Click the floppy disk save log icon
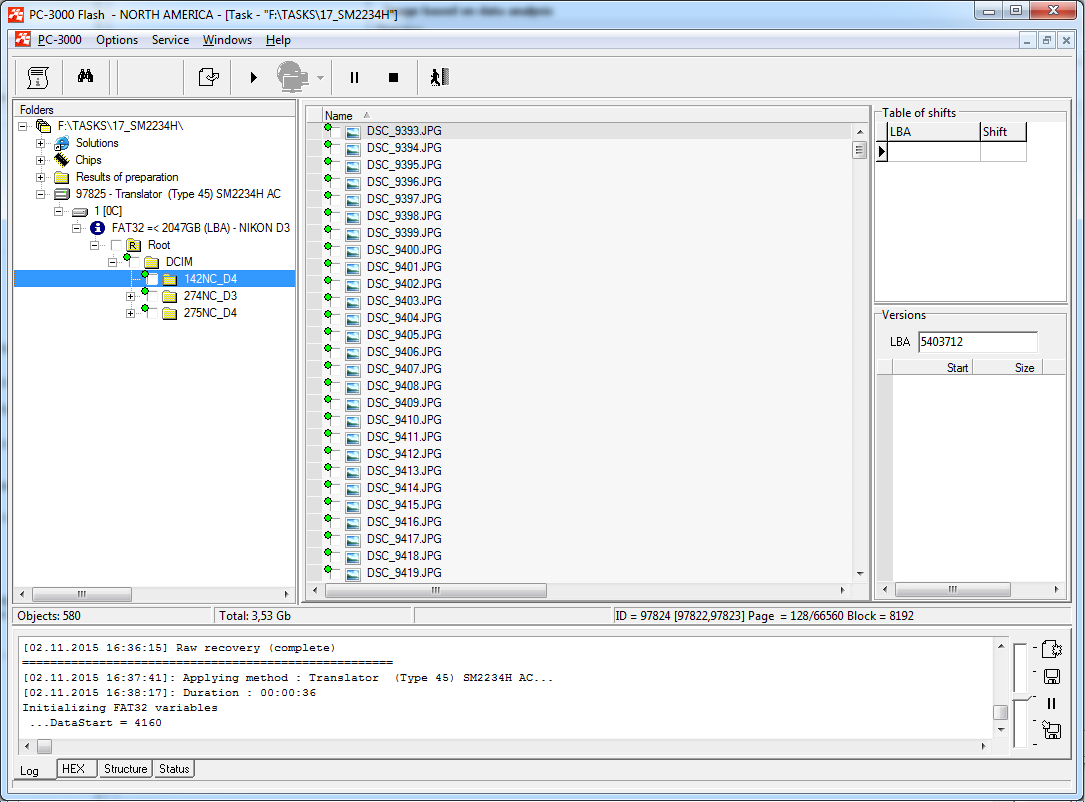This screenshot has width=1085, height=802. (x=1051, y=676)
